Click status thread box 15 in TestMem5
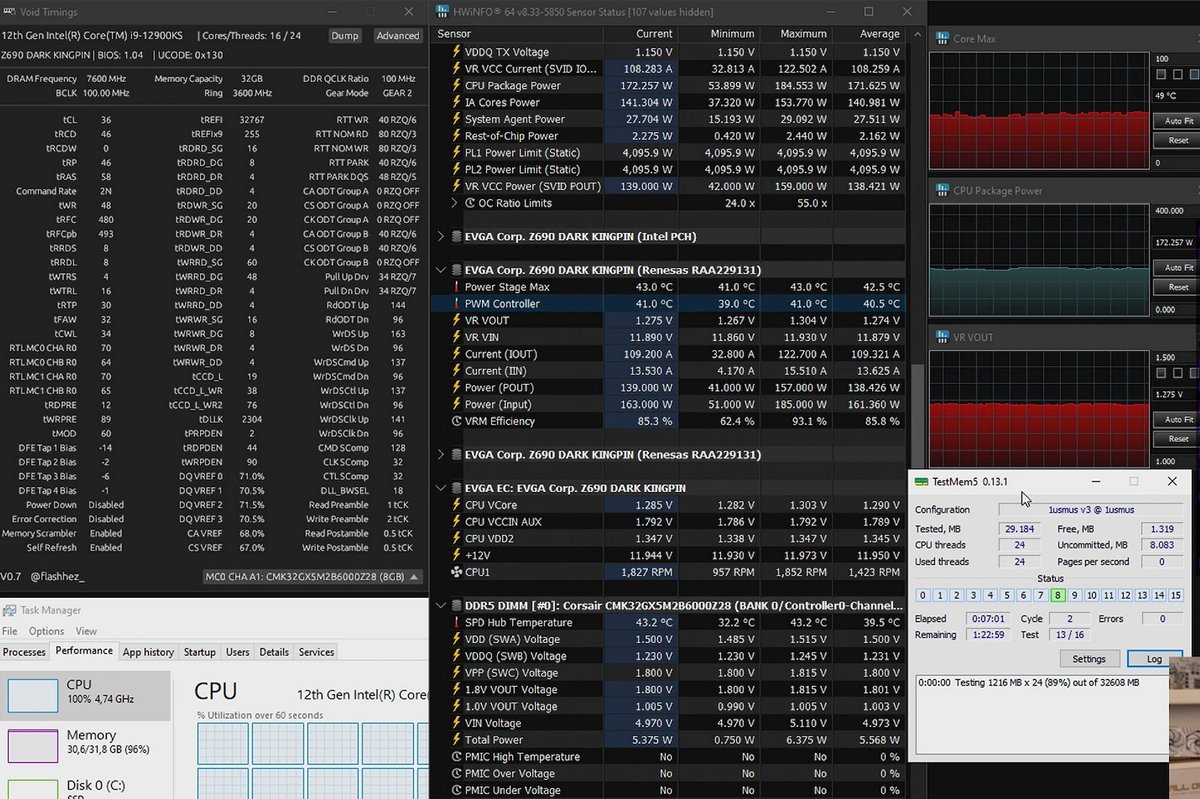The width and height of the screenshot is (1200, 799). pos(1178,596)
